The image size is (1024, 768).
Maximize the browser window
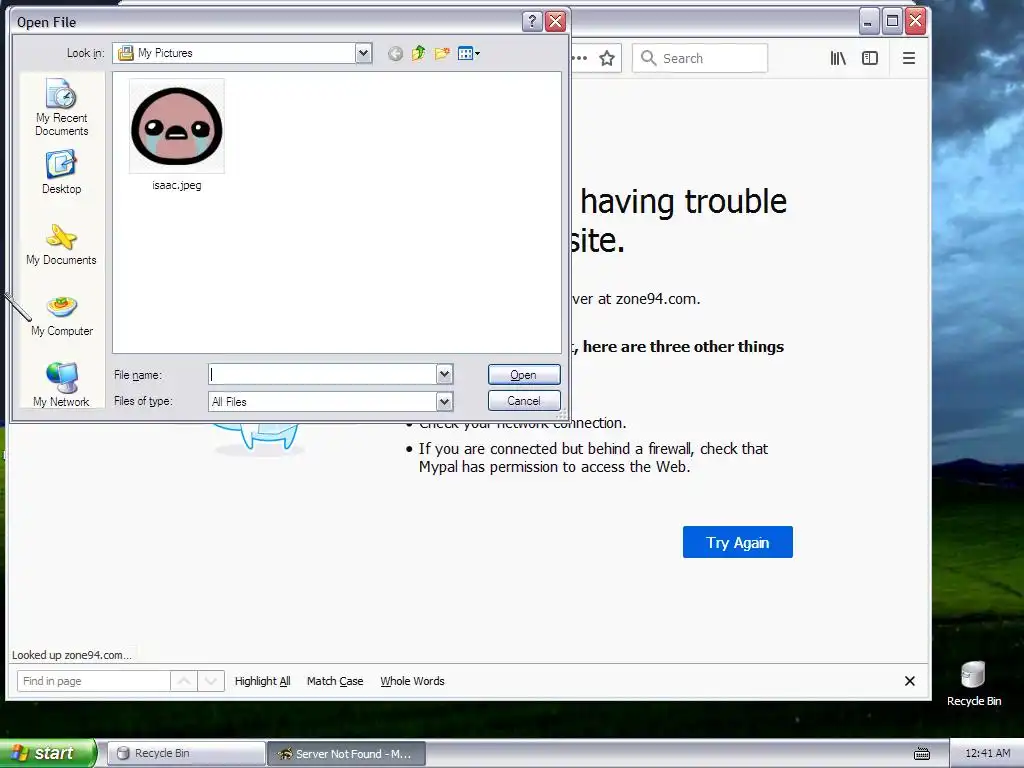891,22
